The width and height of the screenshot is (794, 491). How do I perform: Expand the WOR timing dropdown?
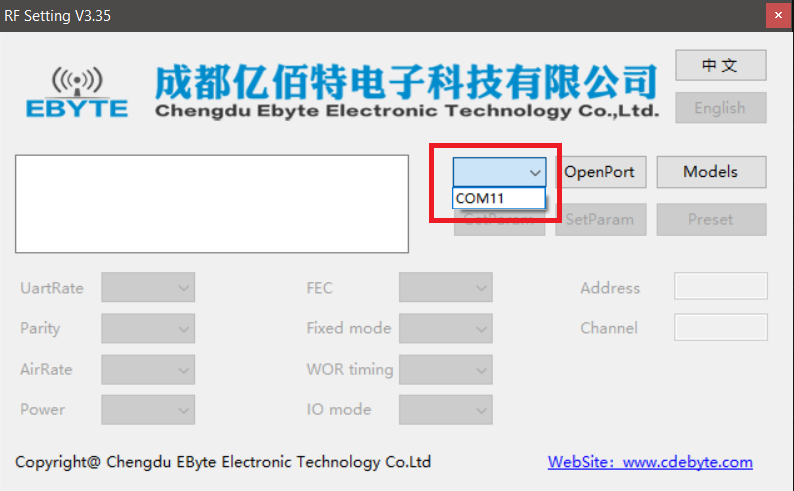click(446, 369)
